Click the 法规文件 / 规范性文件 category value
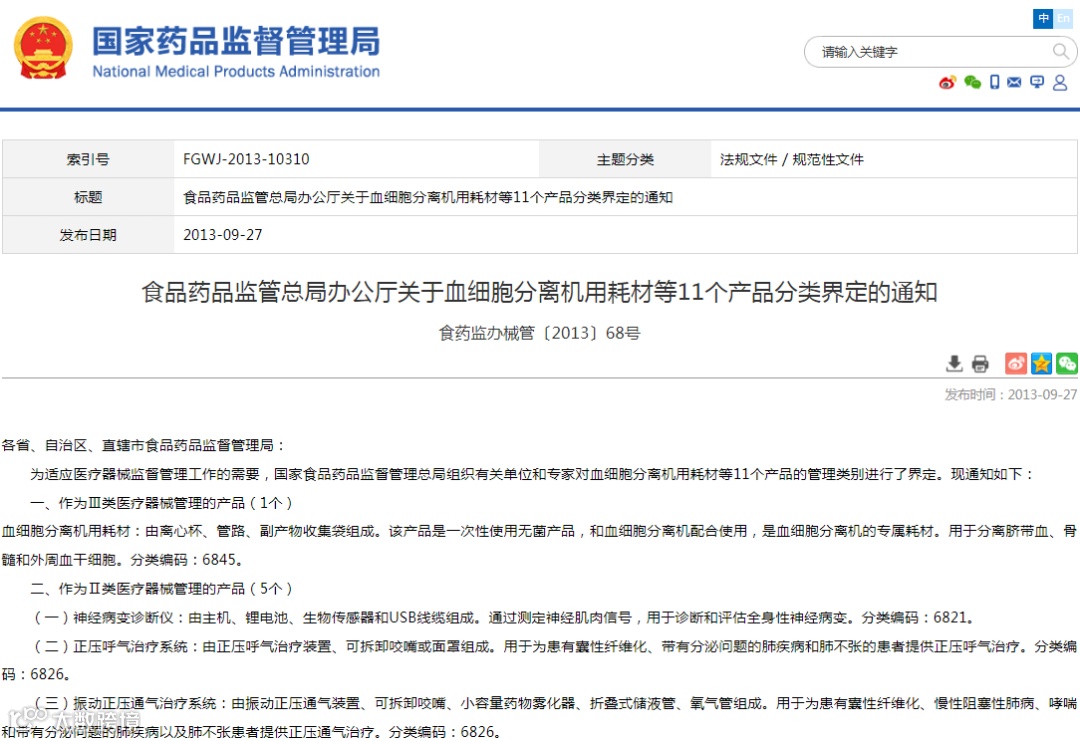The width and height of the screenshot is (1080, 741). 791,160
